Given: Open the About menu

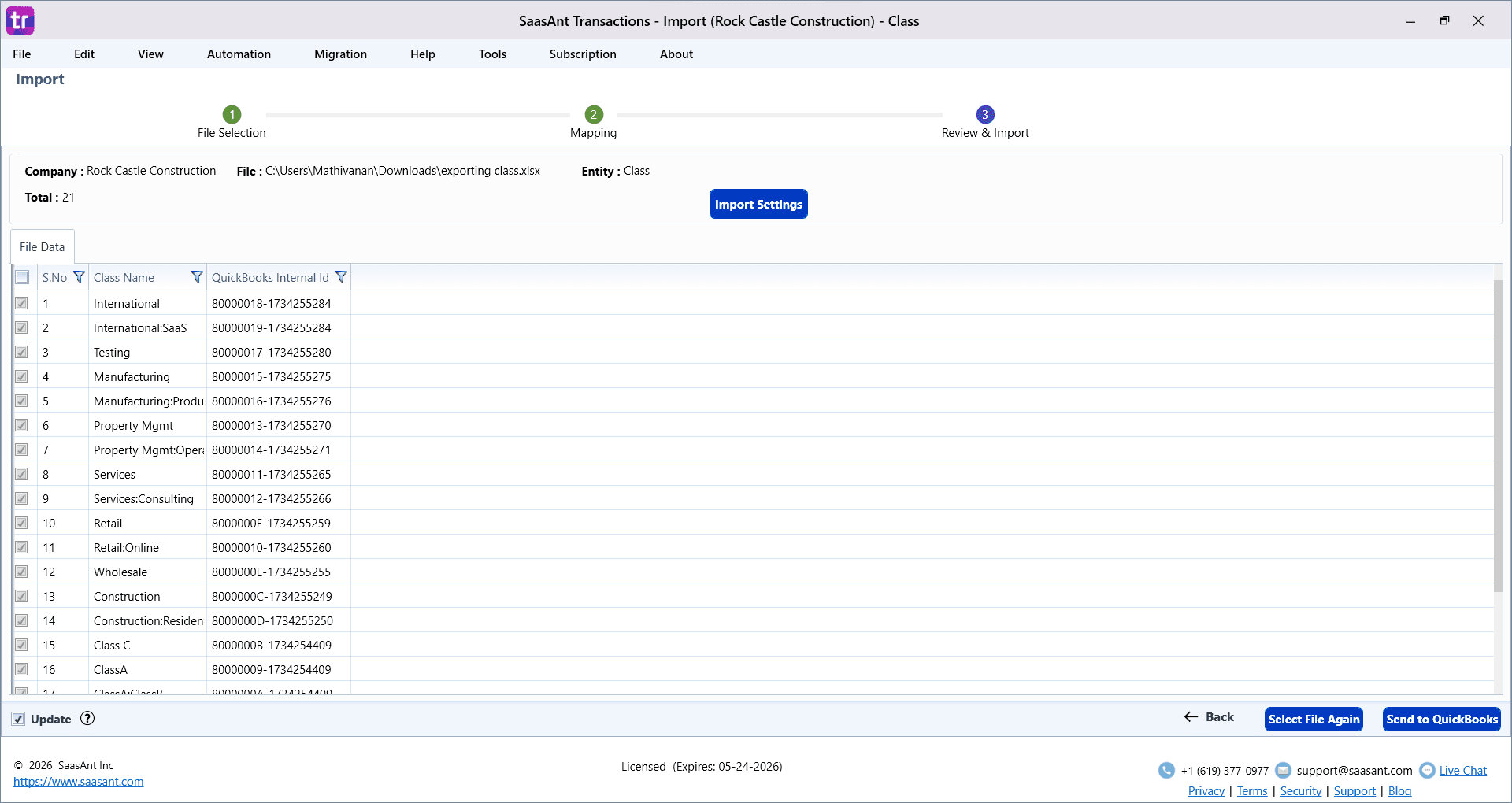Looking at the screenshot, I should pyautogui.click(x=676, y=54).
